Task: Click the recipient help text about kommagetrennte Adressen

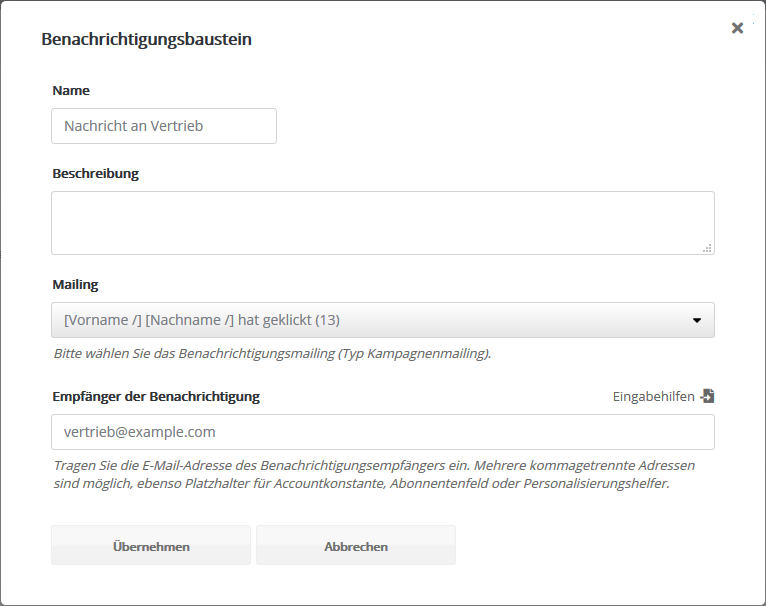Action: (373, 474)
